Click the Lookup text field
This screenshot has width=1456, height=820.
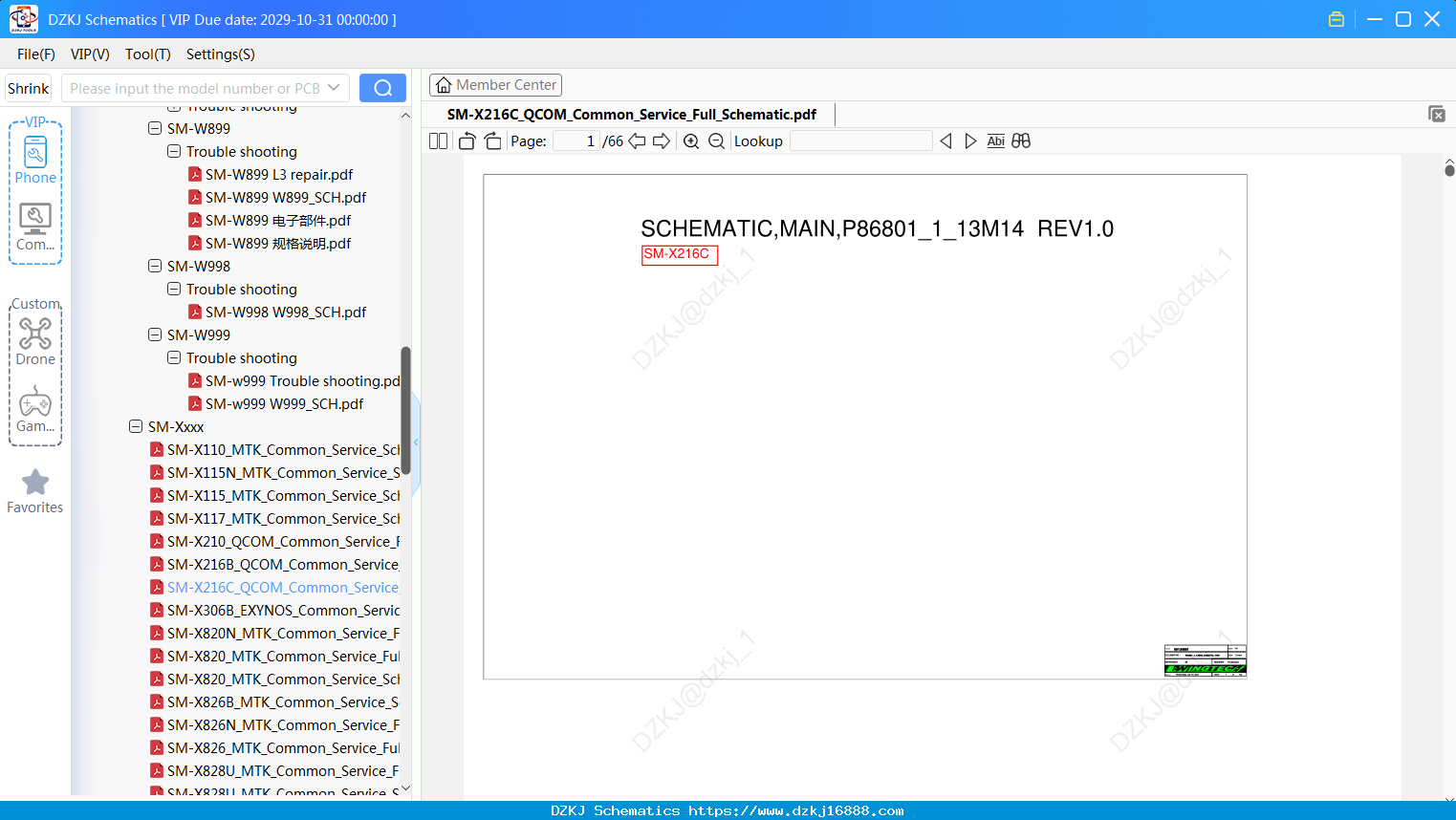[x=861, y=141]
